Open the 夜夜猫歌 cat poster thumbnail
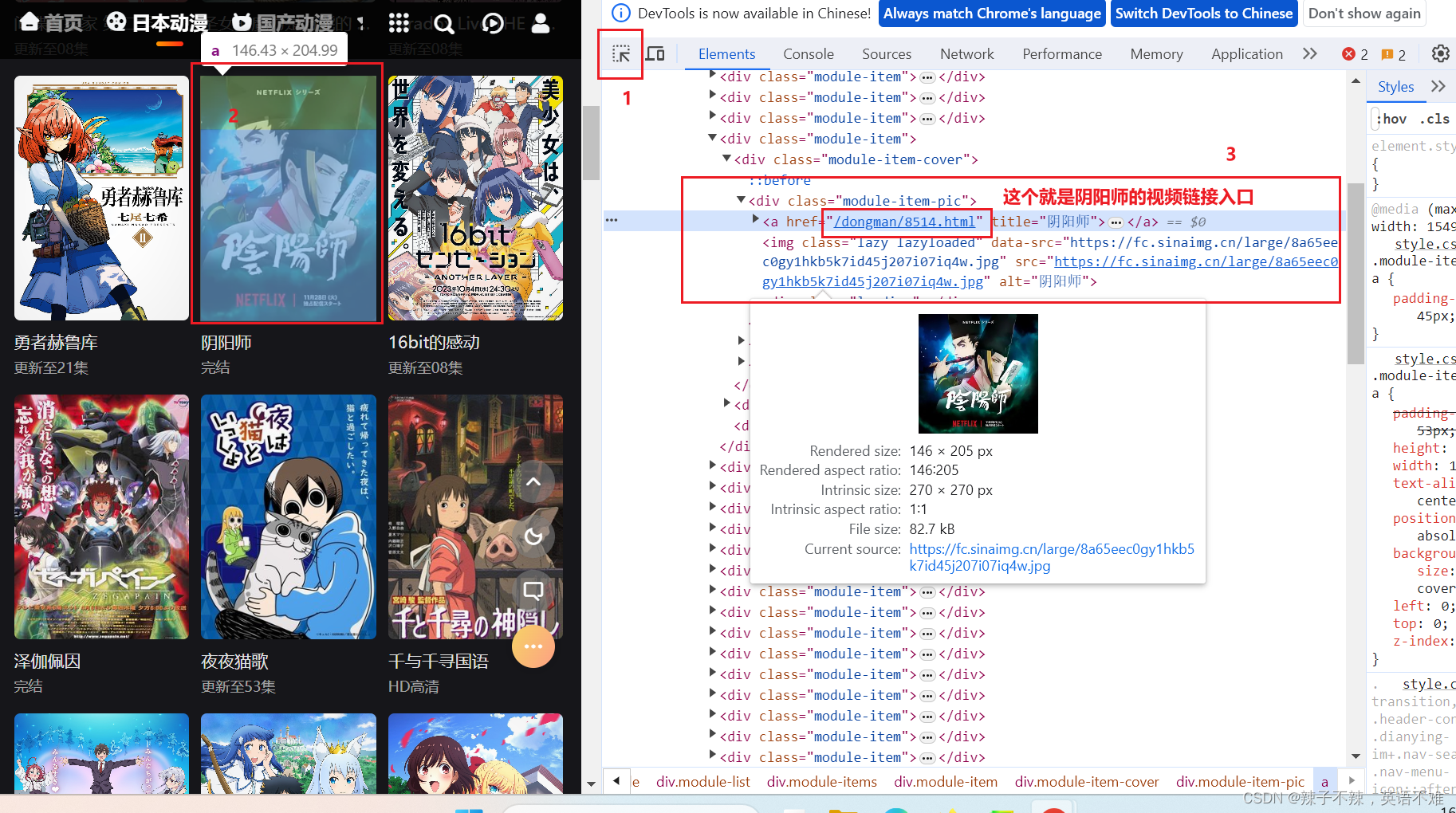The height and width of the screenshot is (813, 1456). tap(288, 517)
